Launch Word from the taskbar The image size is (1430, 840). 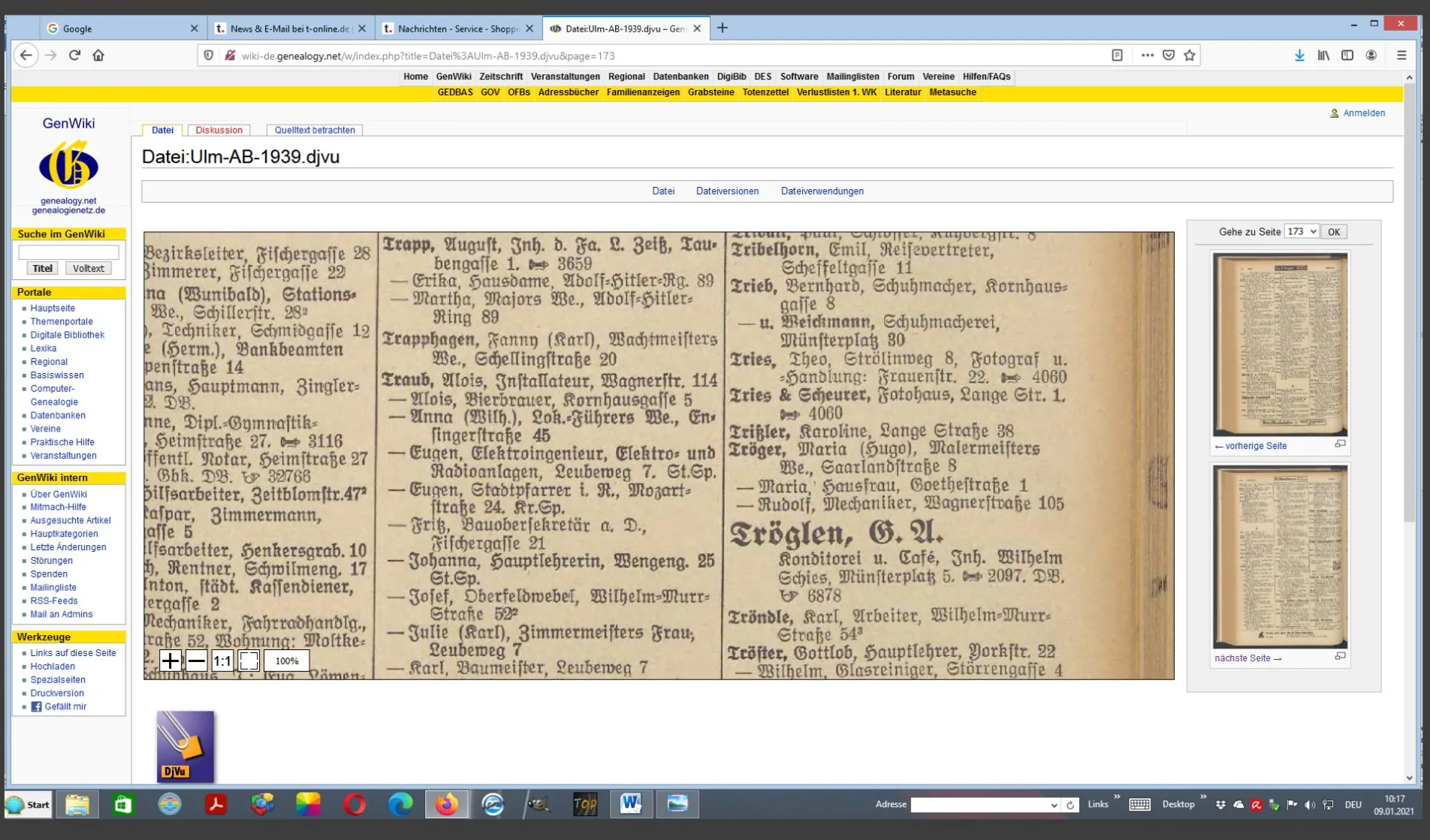tap(631, 804)
